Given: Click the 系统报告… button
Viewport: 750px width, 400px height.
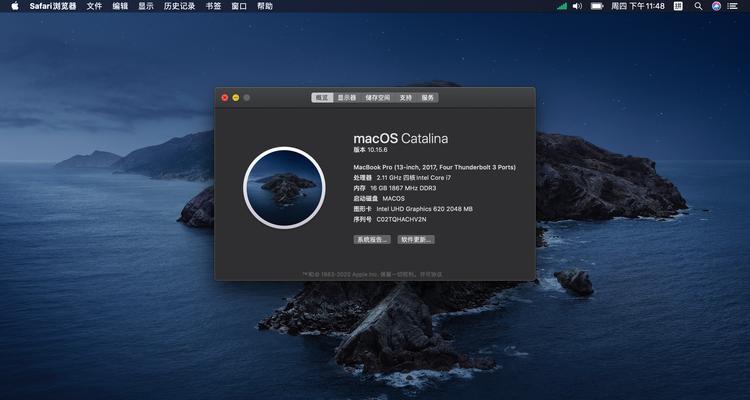Looking at the screenshot, I should point(372,239).
